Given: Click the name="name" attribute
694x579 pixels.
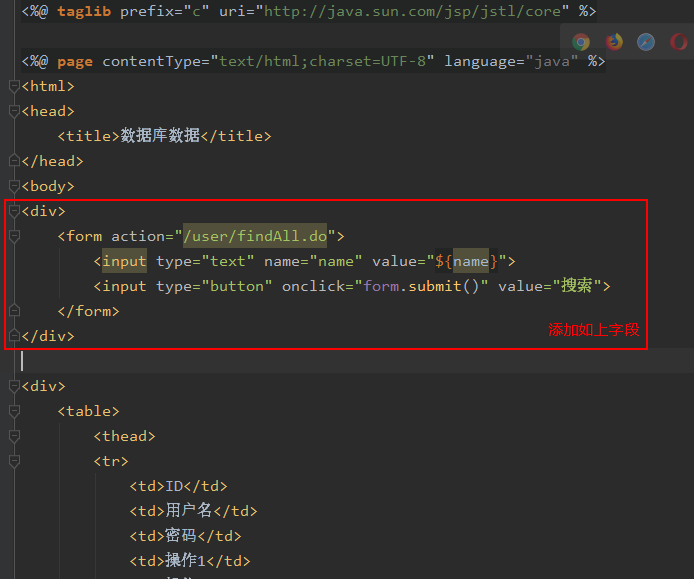Looking at the screenshot, I should (313, 261).
